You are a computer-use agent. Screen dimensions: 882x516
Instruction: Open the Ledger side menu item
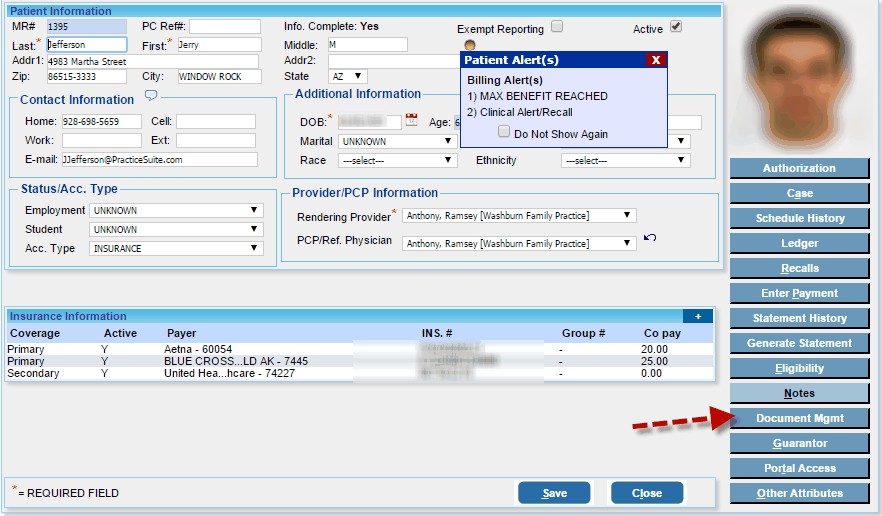(799, 243)
